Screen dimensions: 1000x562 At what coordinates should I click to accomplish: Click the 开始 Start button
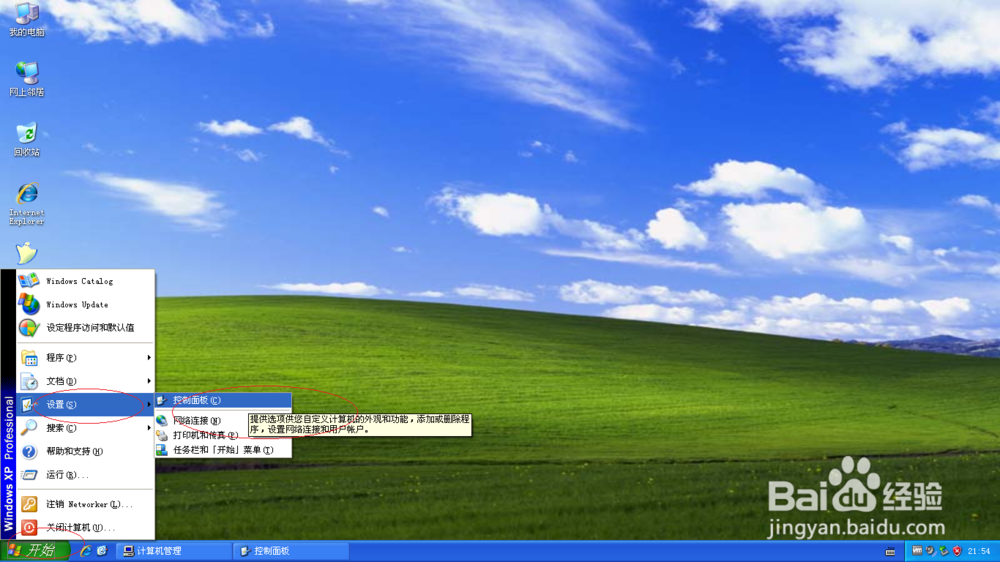click(35, 551)
